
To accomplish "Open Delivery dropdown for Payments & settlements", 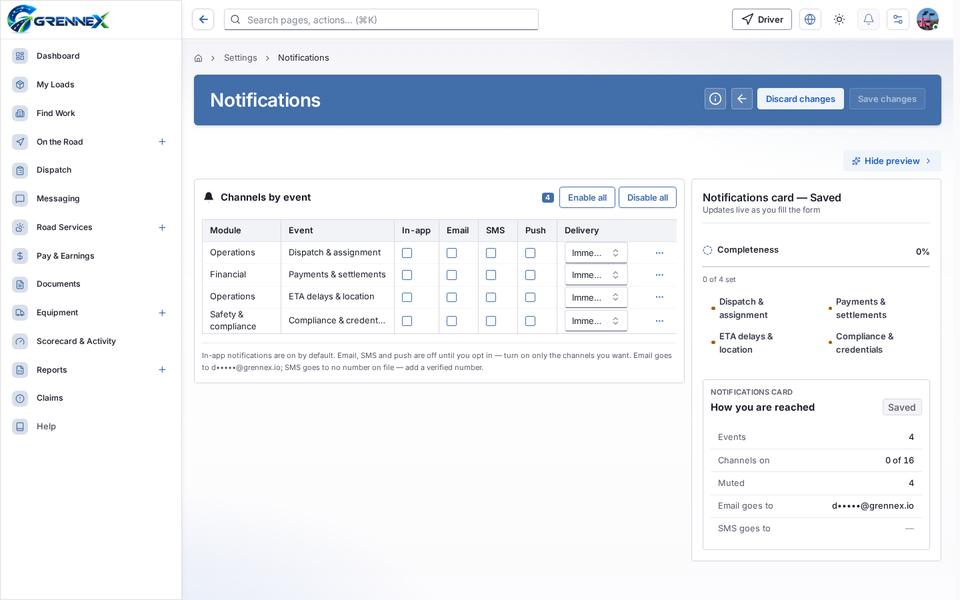I will 596,275.
